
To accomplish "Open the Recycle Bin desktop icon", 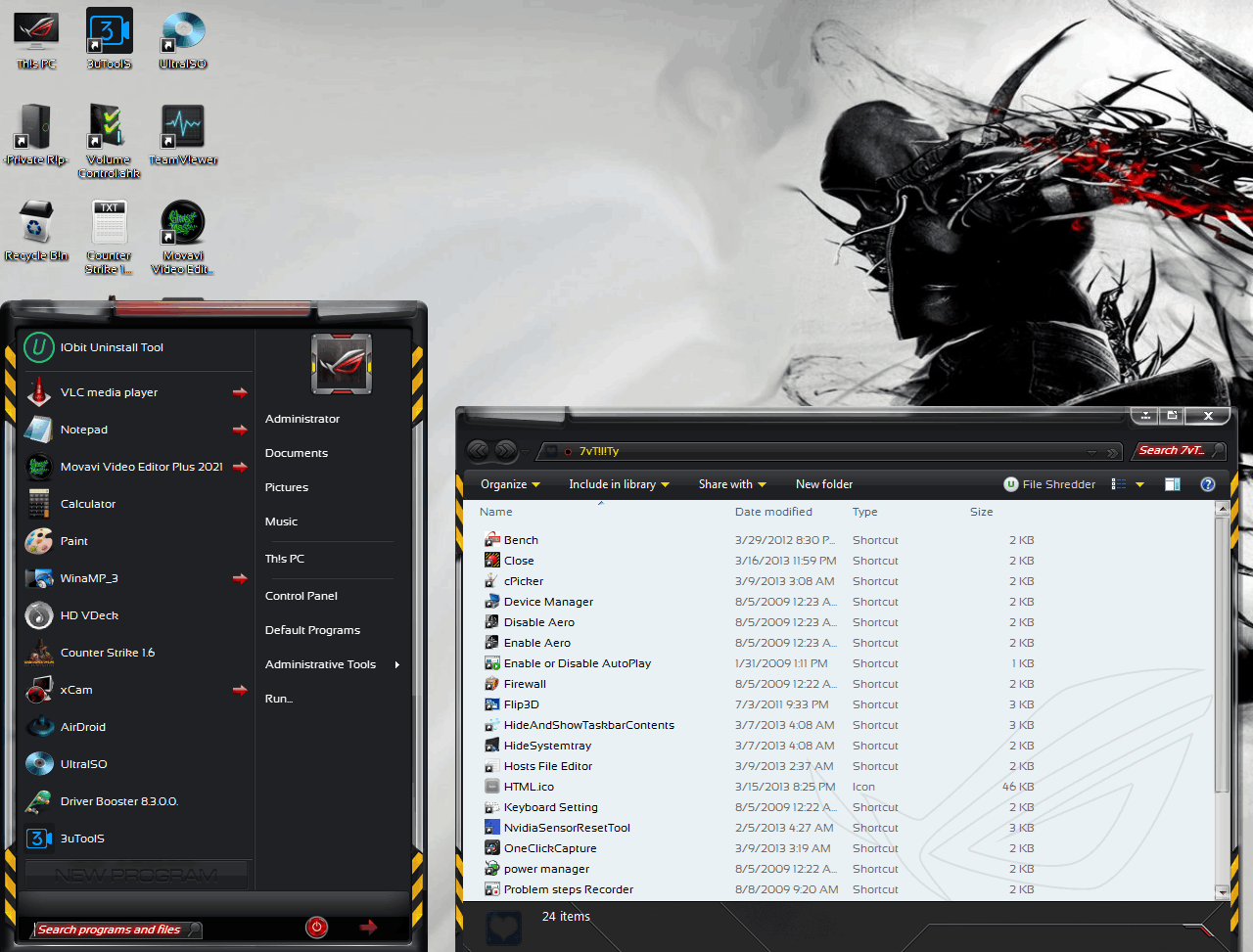I will click(36, 231).
